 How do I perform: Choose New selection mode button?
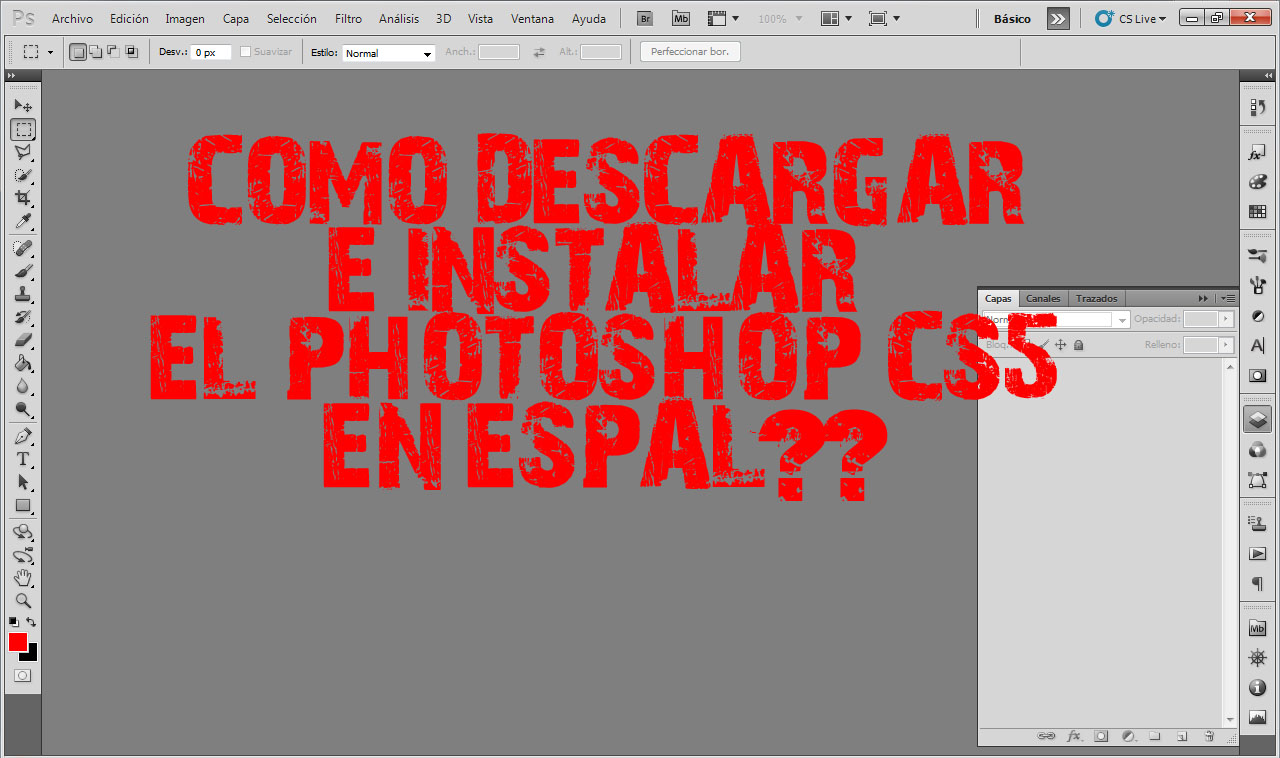tap(78, 52)
